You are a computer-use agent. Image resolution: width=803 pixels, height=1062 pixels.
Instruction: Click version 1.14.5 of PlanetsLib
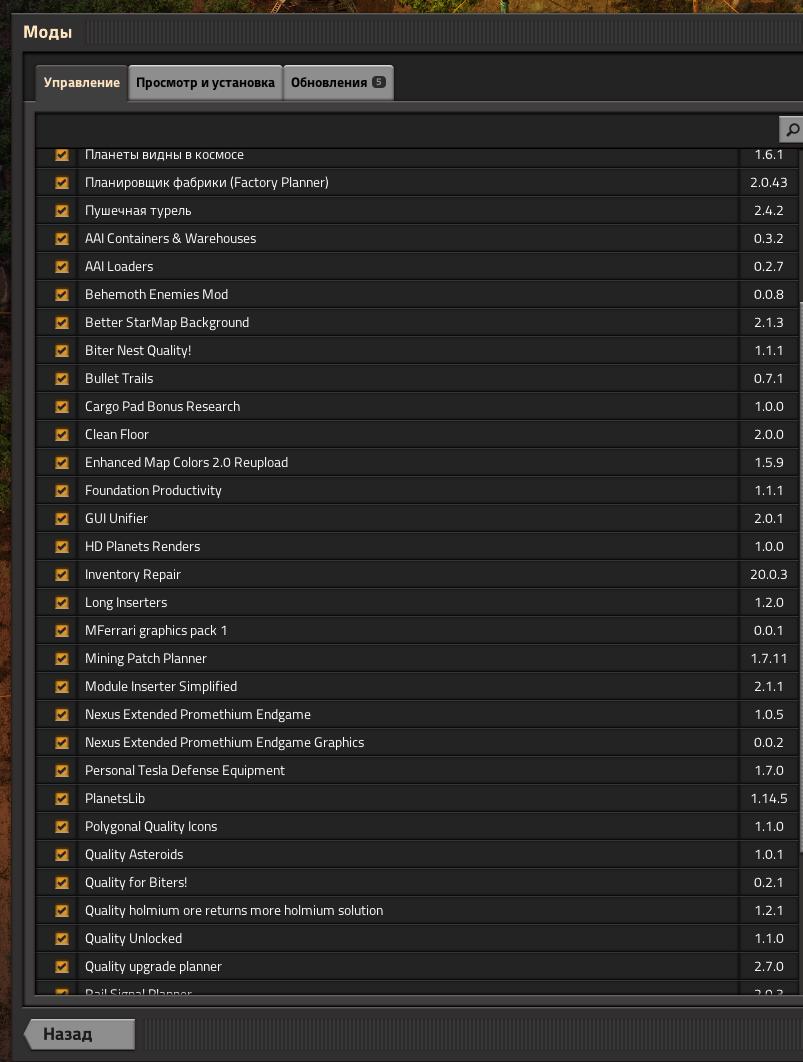(768, 799)
